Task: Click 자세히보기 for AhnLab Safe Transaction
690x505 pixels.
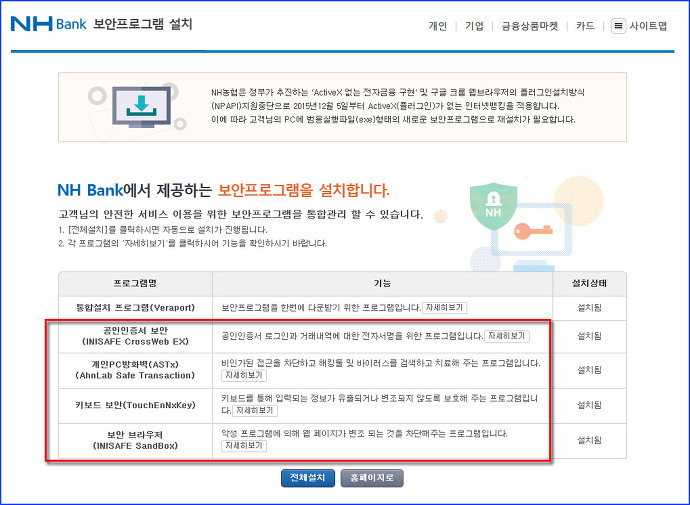Action: 244,375
